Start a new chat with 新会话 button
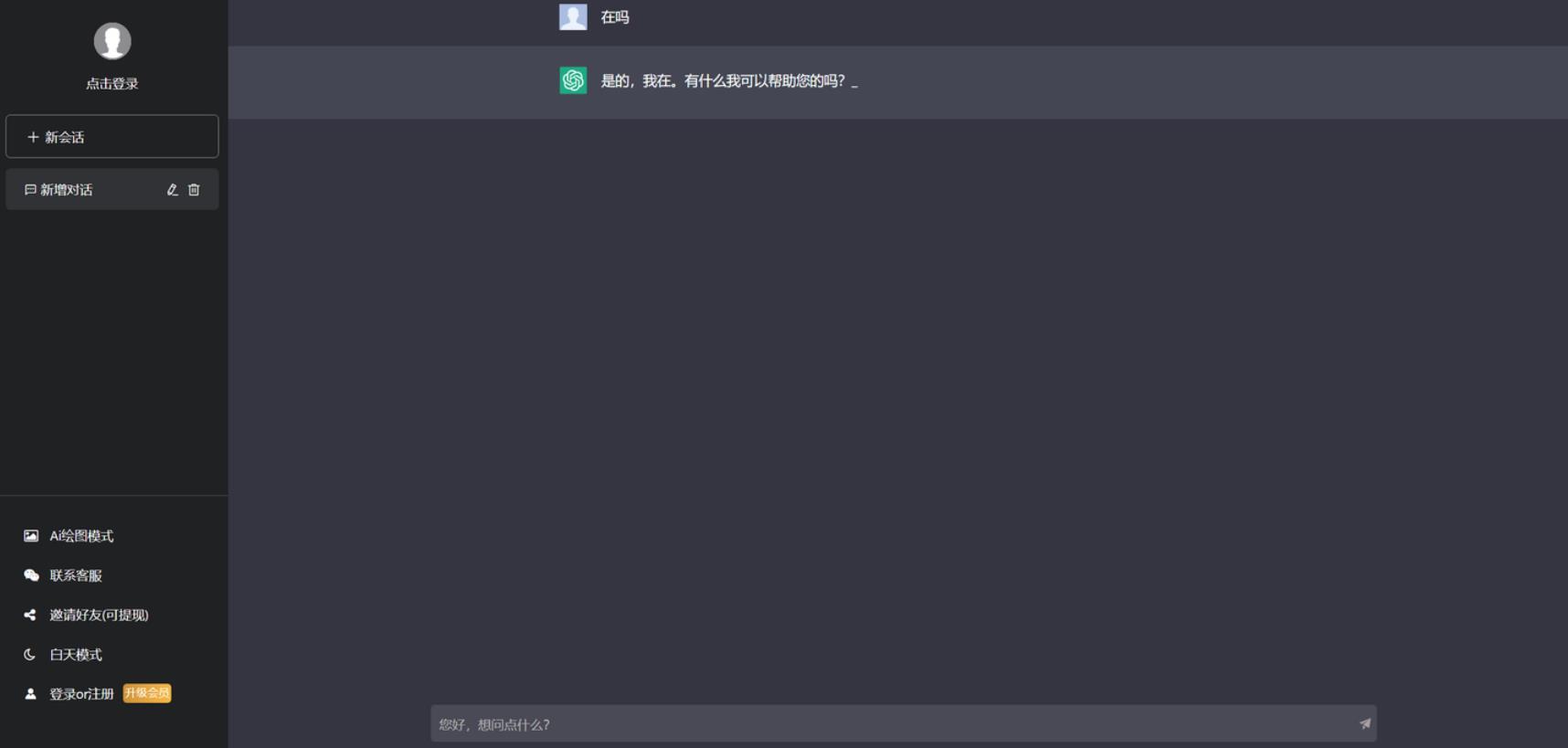 [x=112, y=137]
